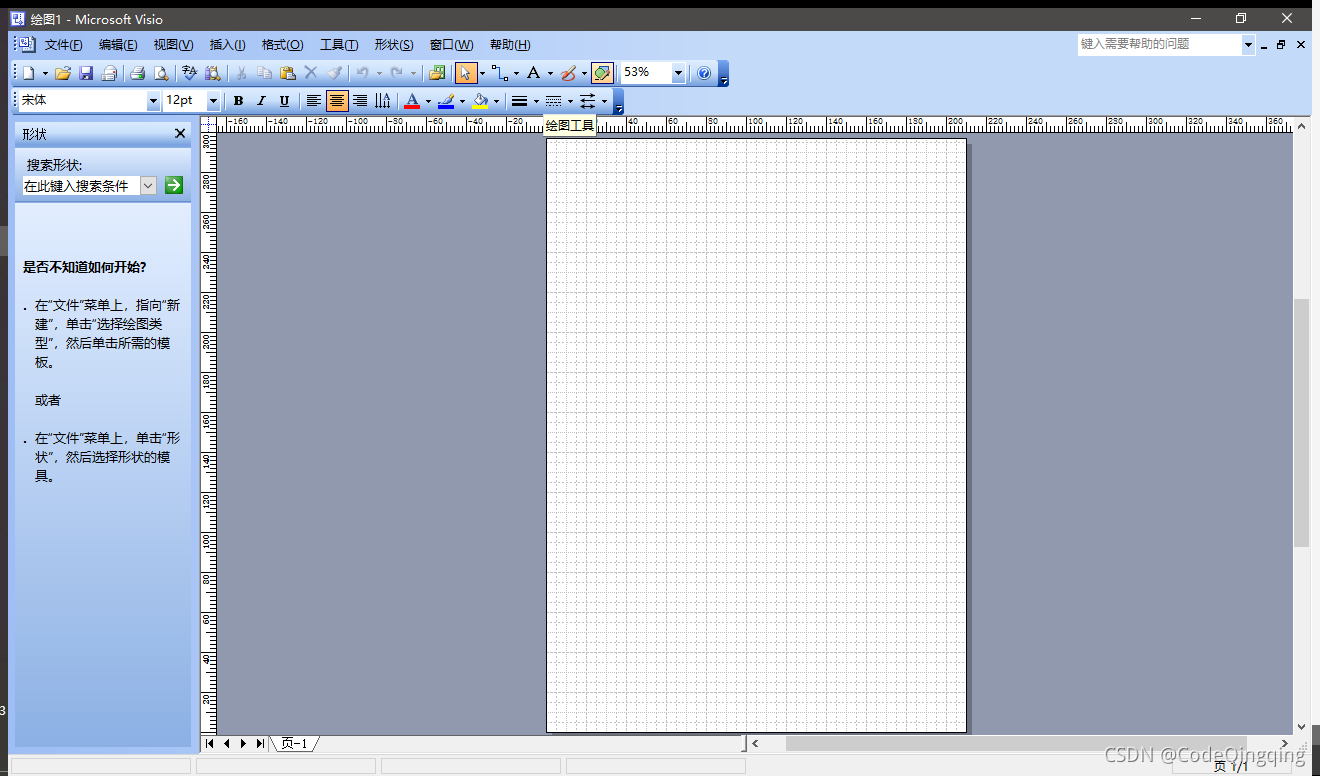Open the 视图(V) menu
Viewport: 1320px width, 776px height.
pos(173,45)
